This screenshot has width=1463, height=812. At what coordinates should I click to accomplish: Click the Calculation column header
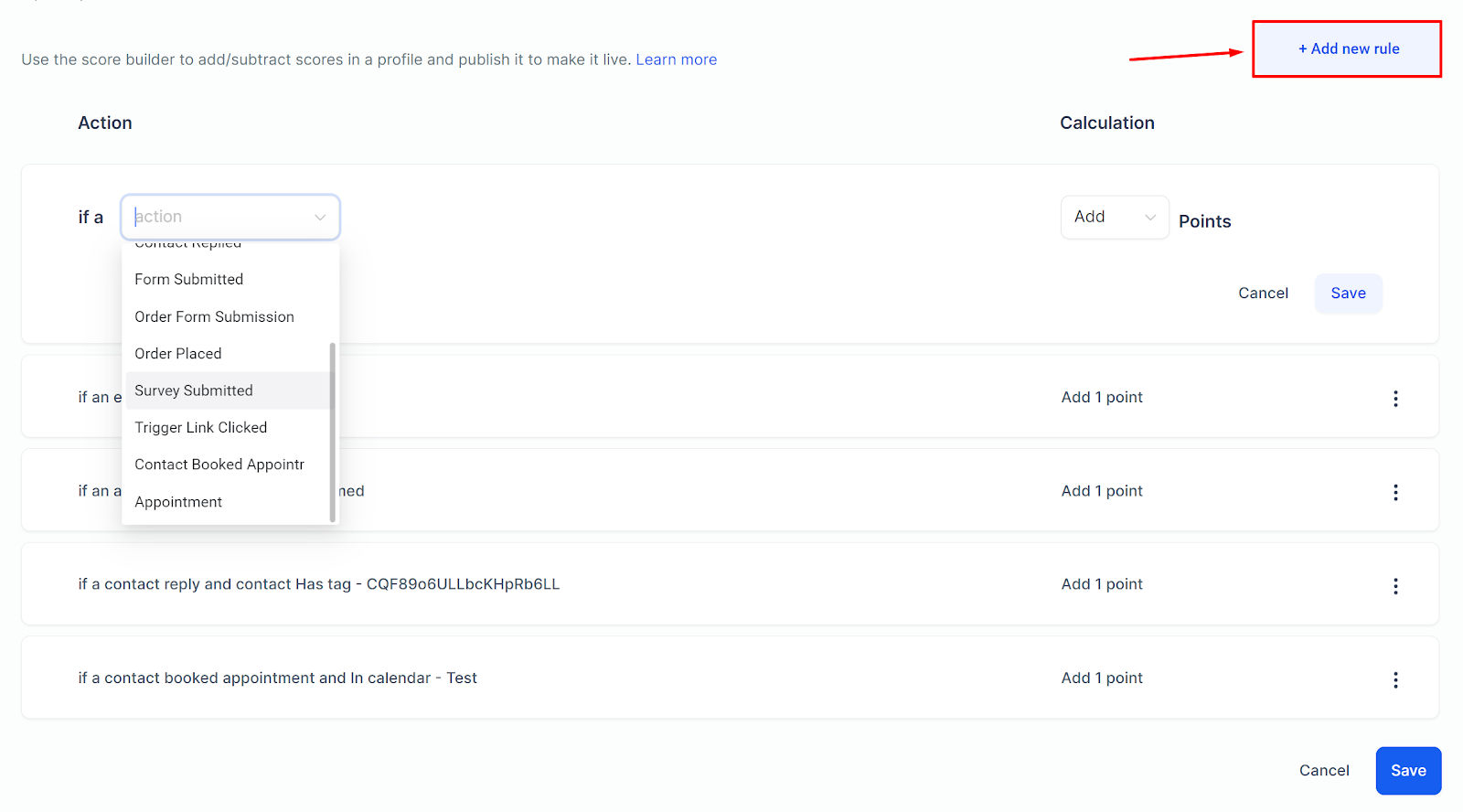click(x=1106, y=123)
